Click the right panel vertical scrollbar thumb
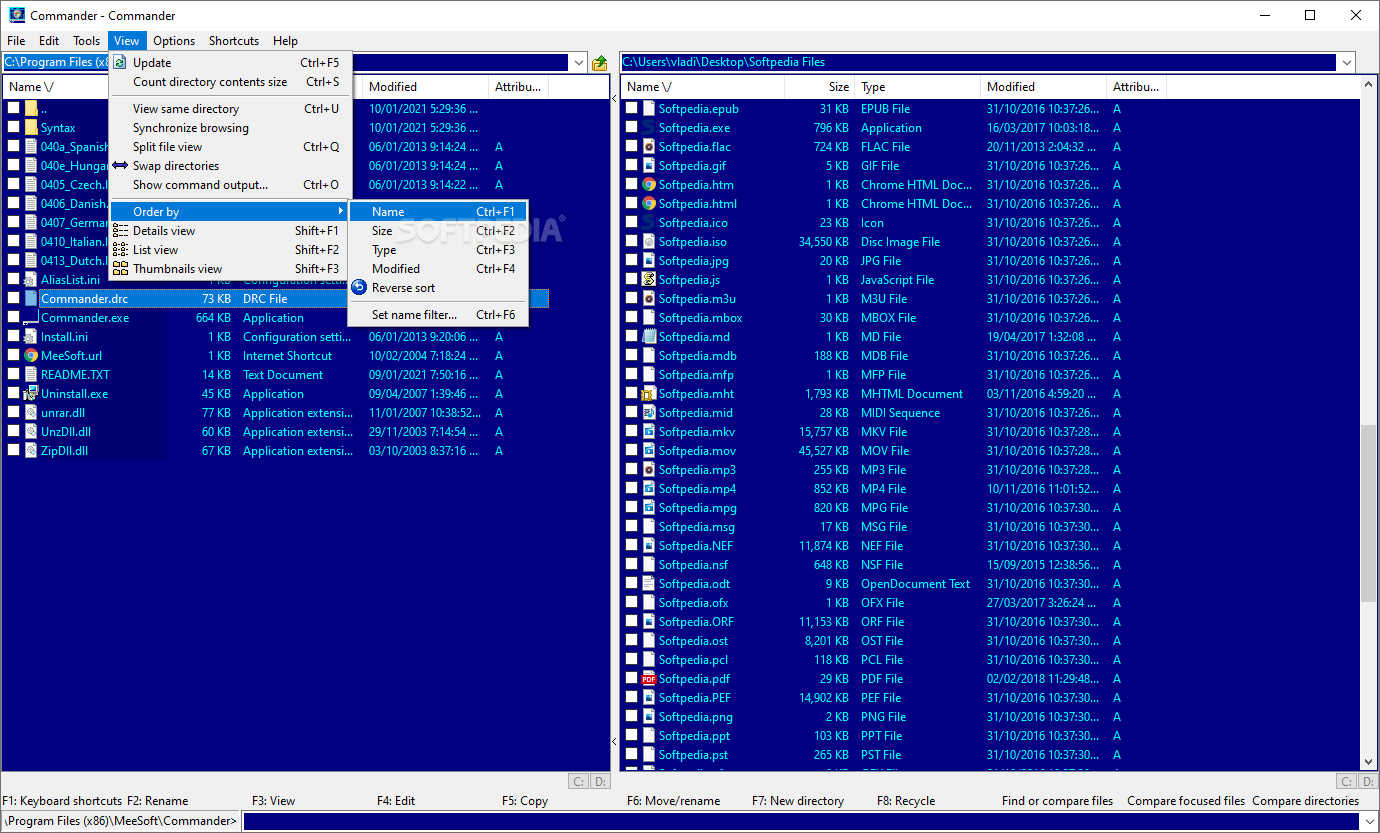1380x833 pixels. click(x=1368, y=513)
